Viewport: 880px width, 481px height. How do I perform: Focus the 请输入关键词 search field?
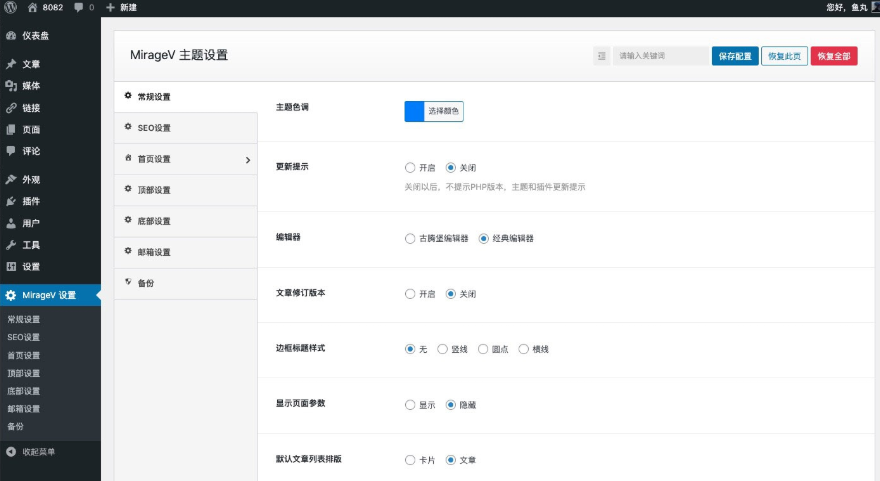click(660, 56)
